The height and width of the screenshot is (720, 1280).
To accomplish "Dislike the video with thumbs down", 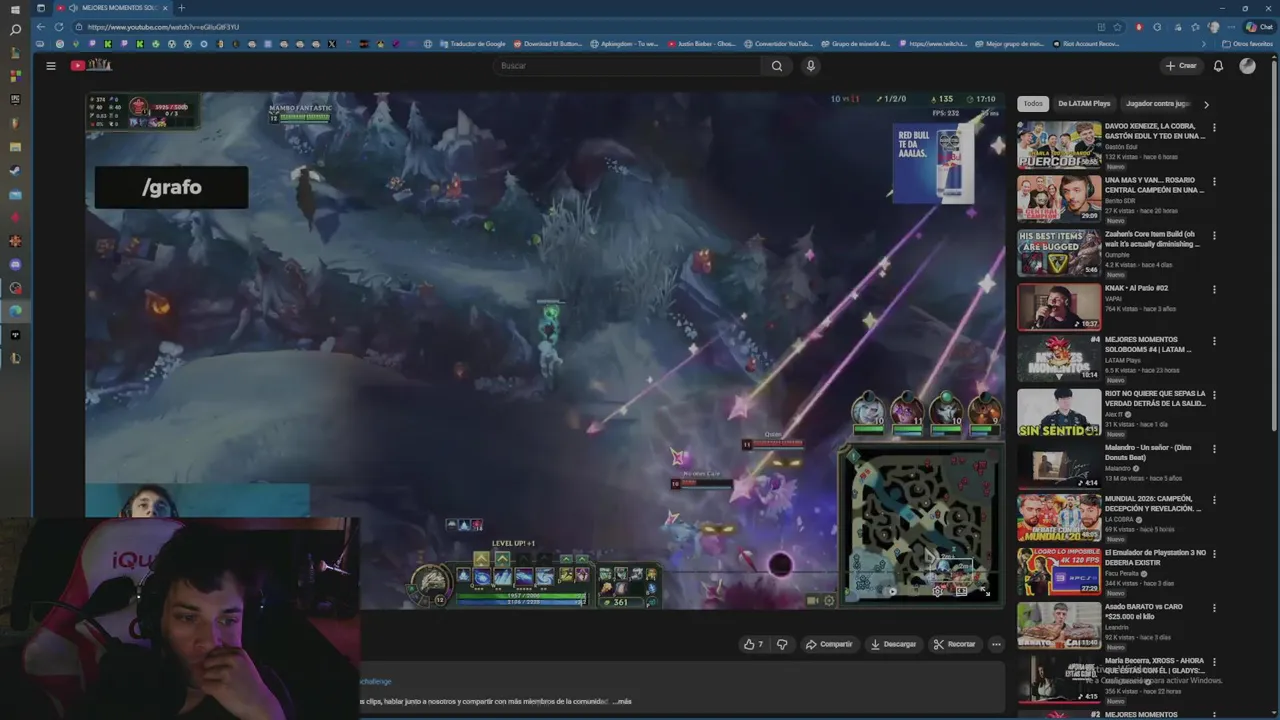I will pos(782,644).
